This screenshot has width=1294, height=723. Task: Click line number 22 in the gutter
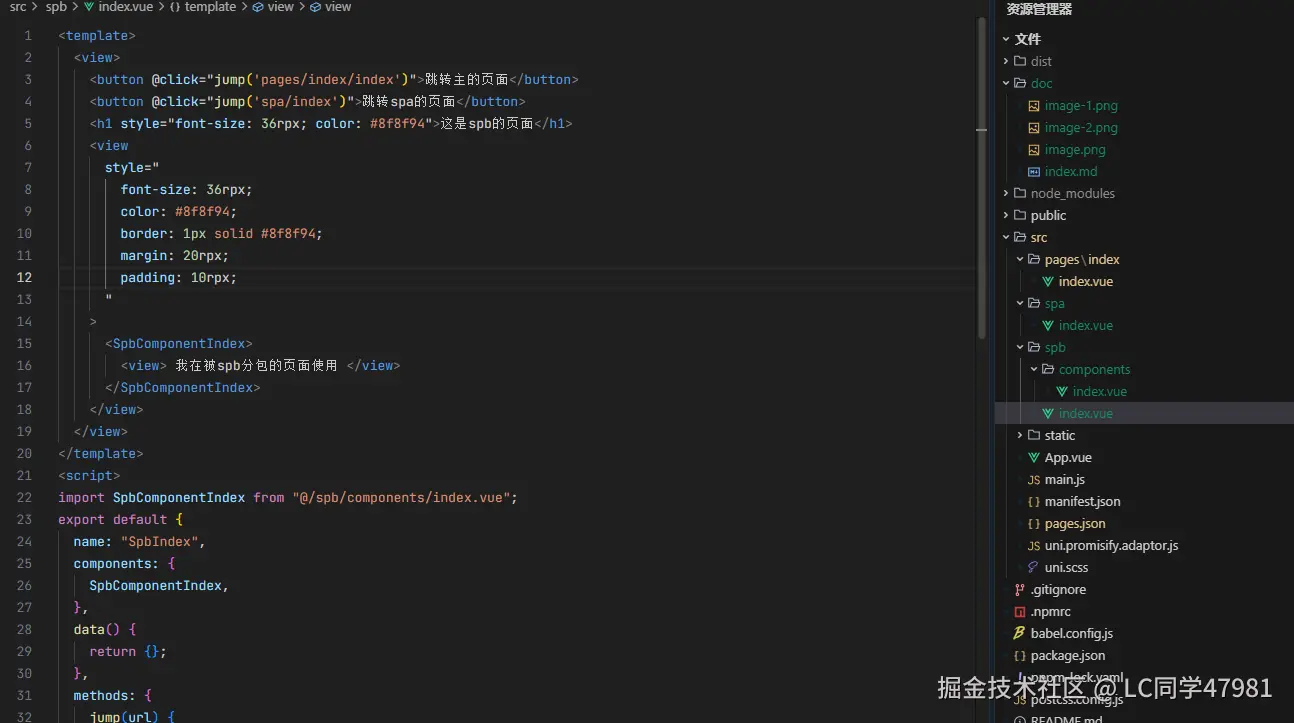click(x=24, y=497)
